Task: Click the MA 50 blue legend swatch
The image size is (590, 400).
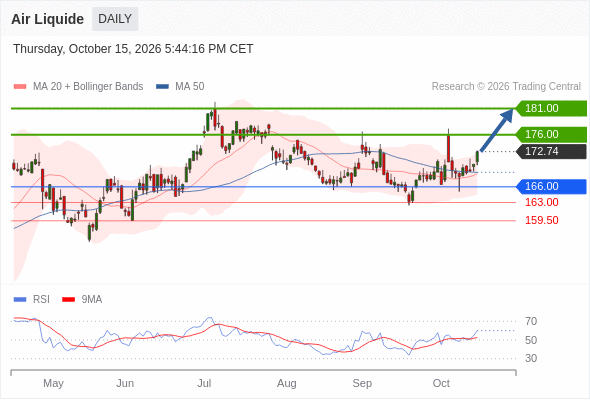Action: 162,87
